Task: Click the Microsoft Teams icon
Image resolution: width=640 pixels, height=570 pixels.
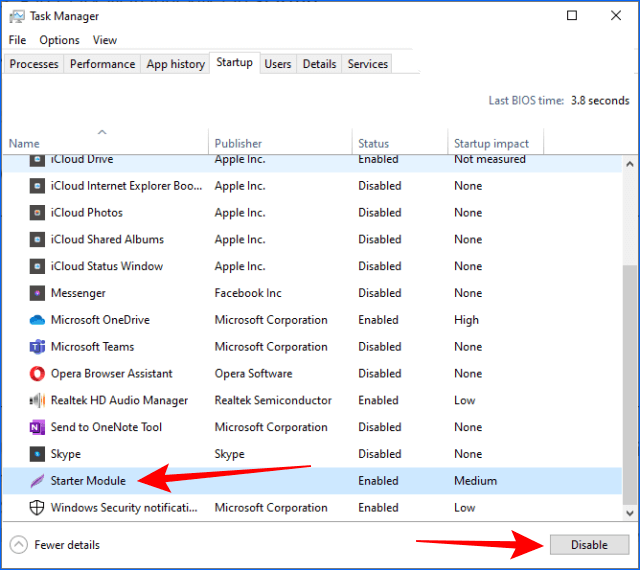Action: 37,347
